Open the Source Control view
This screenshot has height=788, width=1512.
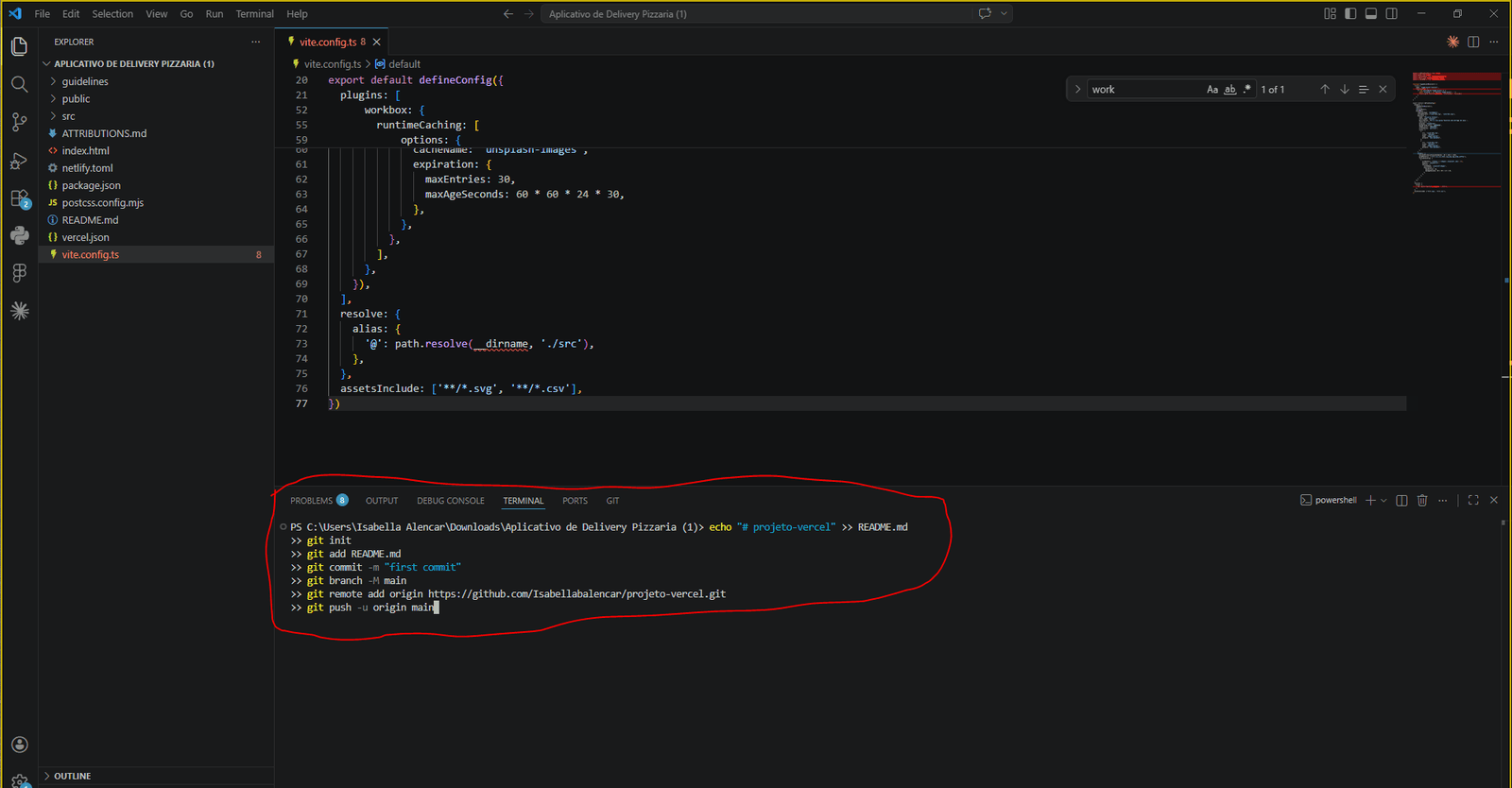coord(19,122)
